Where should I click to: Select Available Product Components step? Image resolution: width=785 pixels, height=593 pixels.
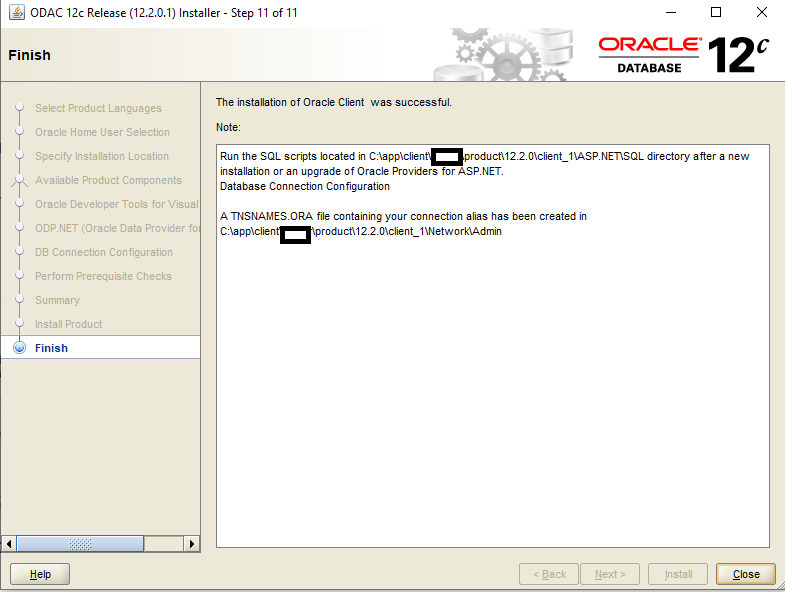(x=108, y=180)
